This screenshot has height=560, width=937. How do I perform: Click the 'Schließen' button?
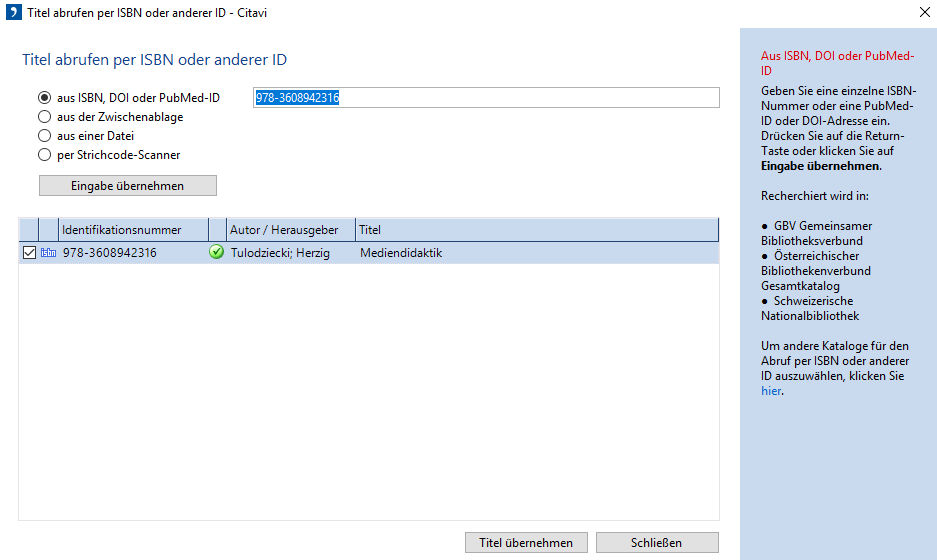[x=657, y=543]
